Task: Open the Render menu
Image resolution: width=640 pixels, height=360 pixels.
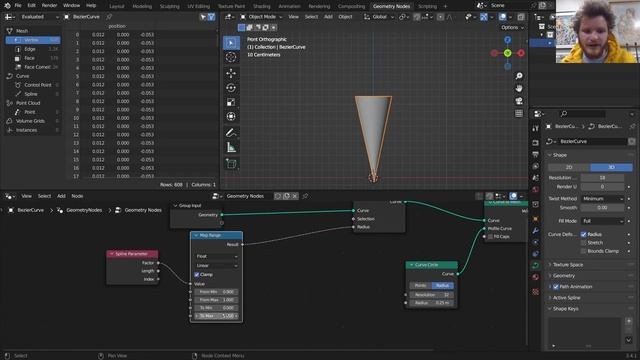Action: (49, 6)
